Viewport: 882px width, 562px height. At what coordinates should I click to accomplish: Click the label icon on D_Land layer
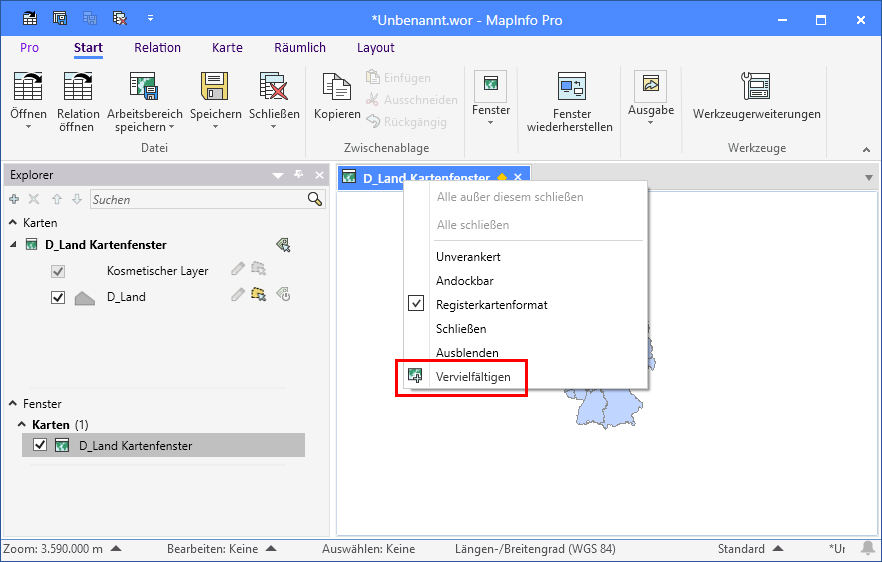tap(283, 294)
